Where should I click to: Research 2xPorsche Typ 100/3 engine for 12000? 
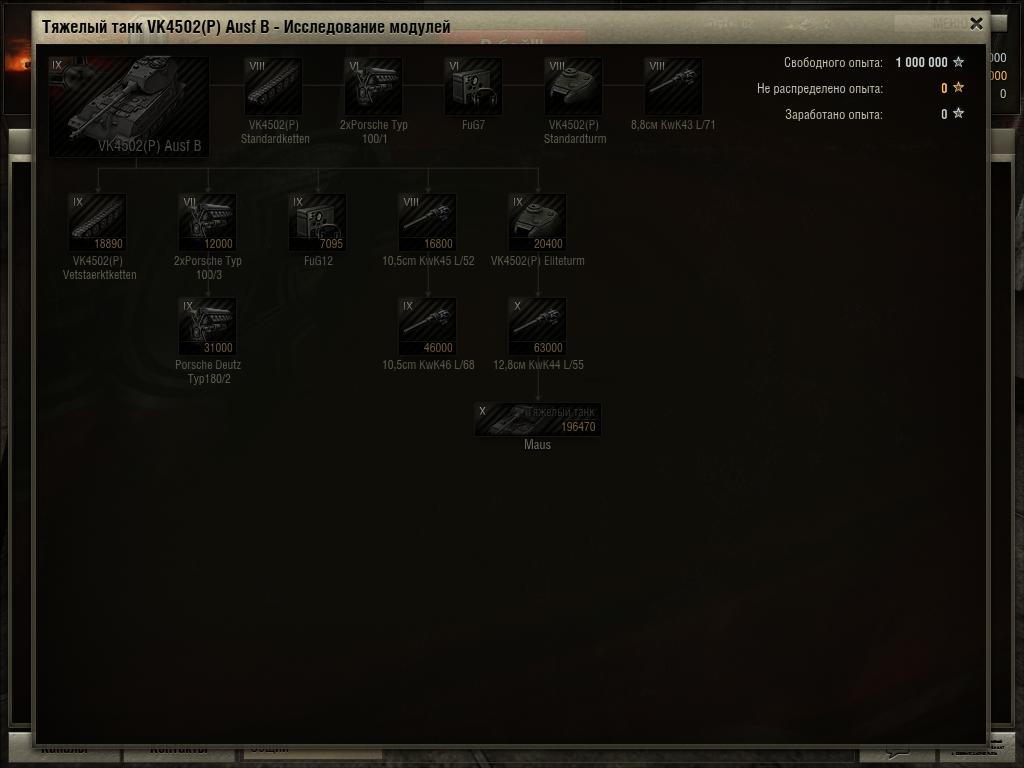(x=207, y=223)
